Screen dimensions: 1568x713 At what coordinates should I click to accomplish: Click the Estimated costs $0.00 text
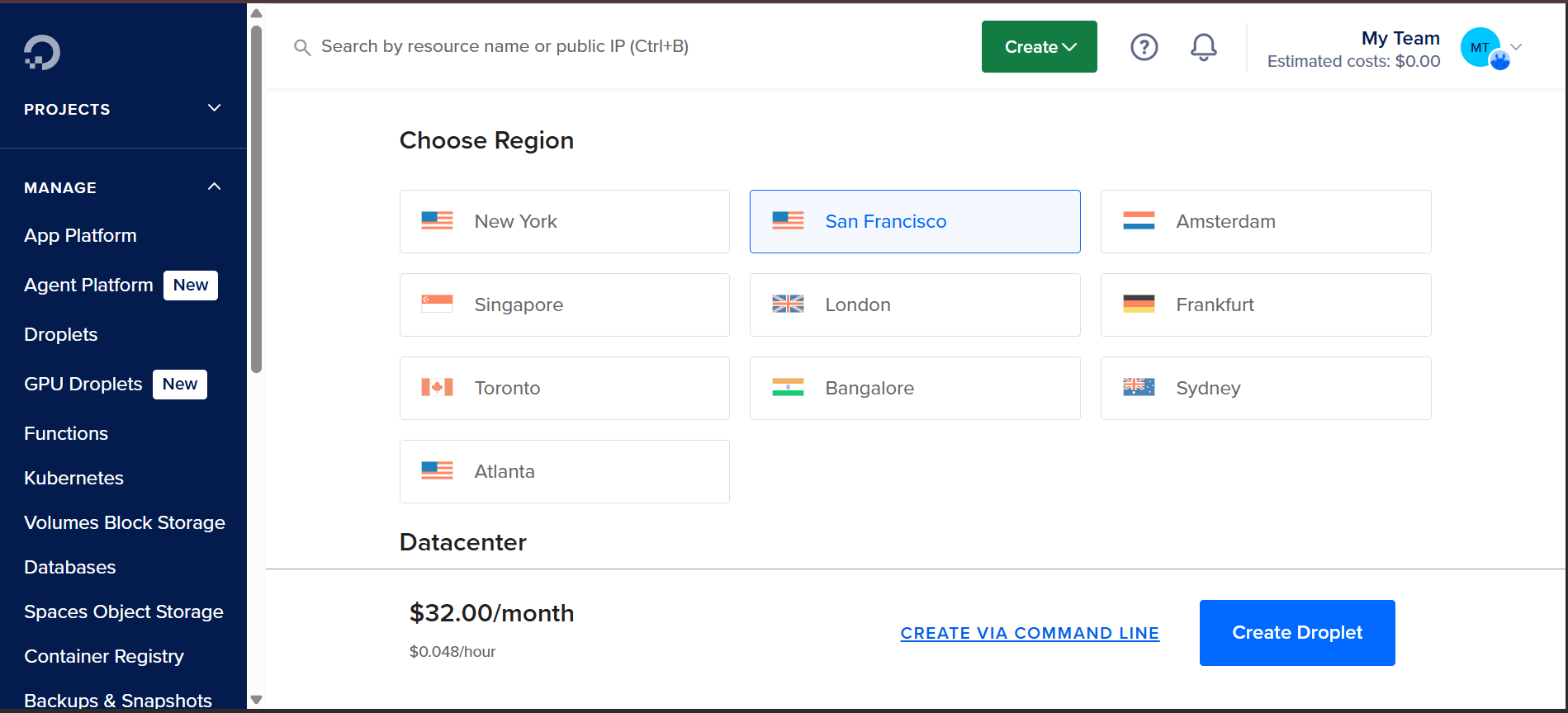[x=1353, y=61]
